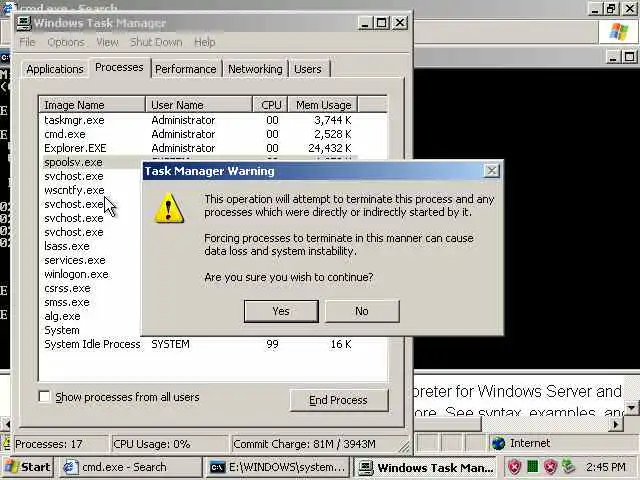Click the Task Manager title bar icon

(x=24, y=23)
